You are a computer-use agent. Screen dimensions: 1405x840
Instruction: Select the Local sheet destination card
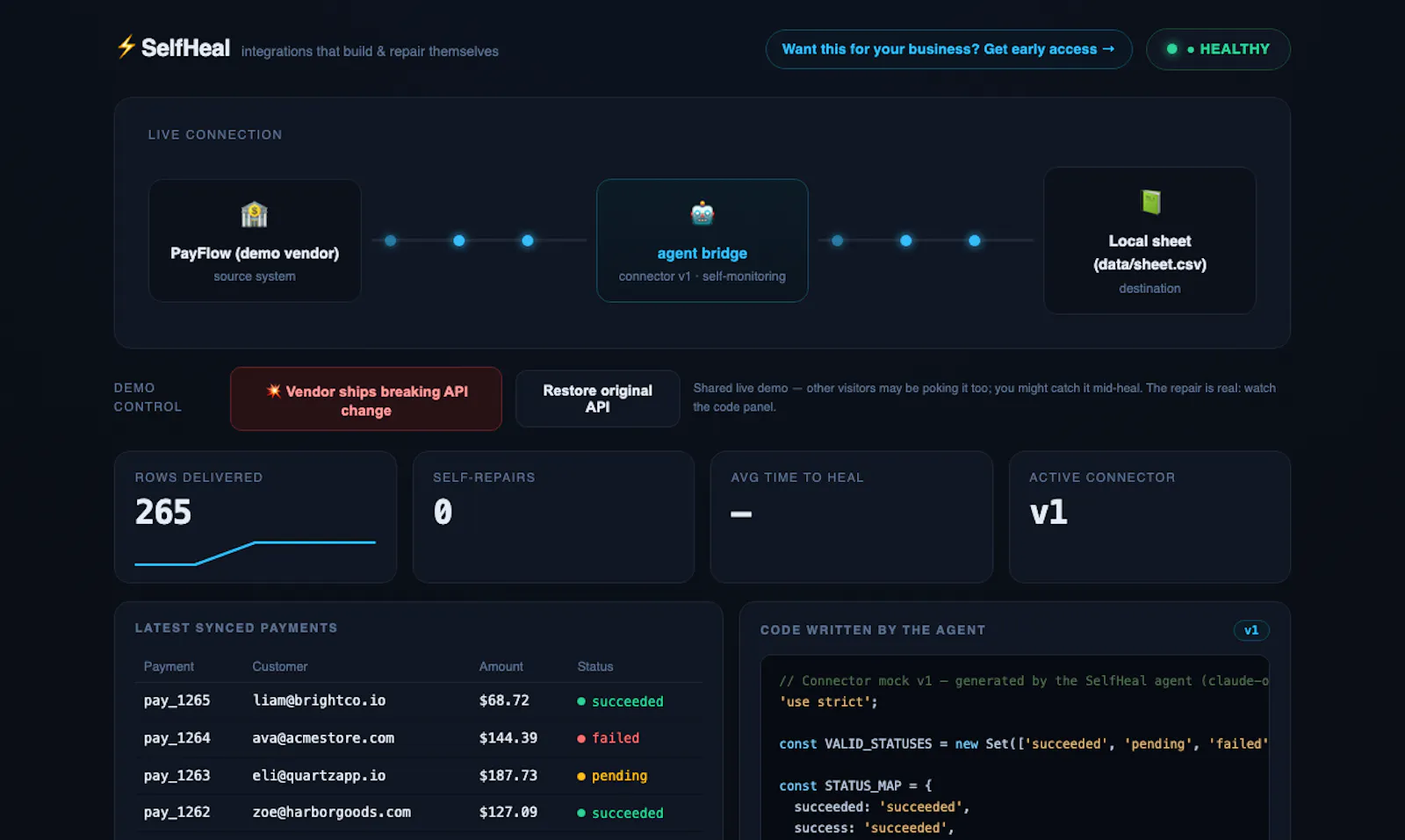1149,241
